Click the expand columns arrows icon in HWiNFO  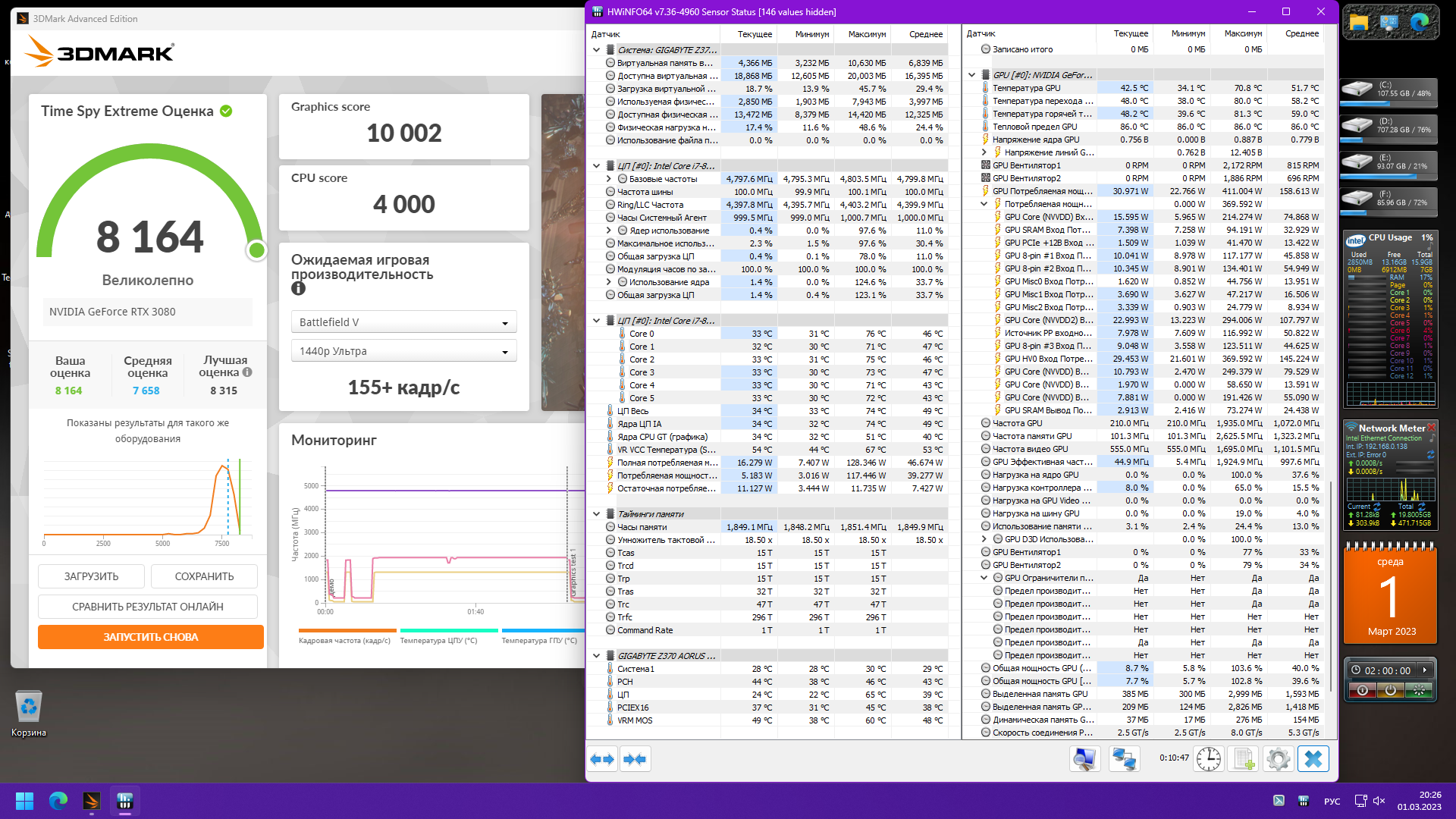click(602, 759)
